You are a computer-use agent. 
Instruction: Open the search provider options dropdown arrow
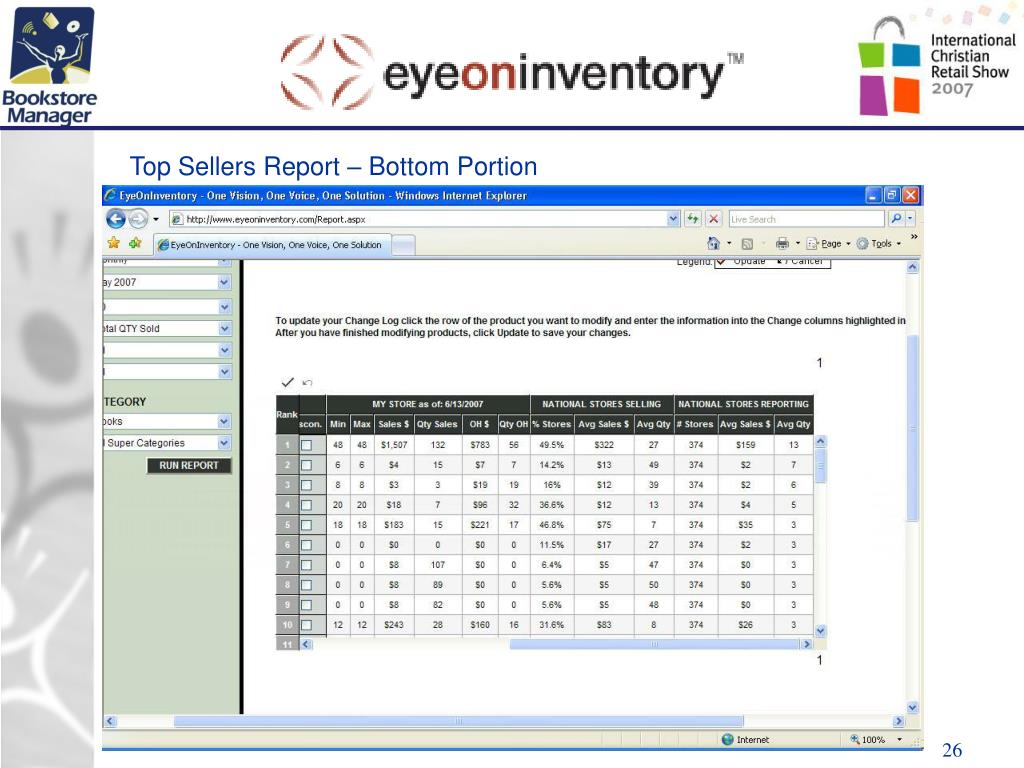(x=910, y=219)
